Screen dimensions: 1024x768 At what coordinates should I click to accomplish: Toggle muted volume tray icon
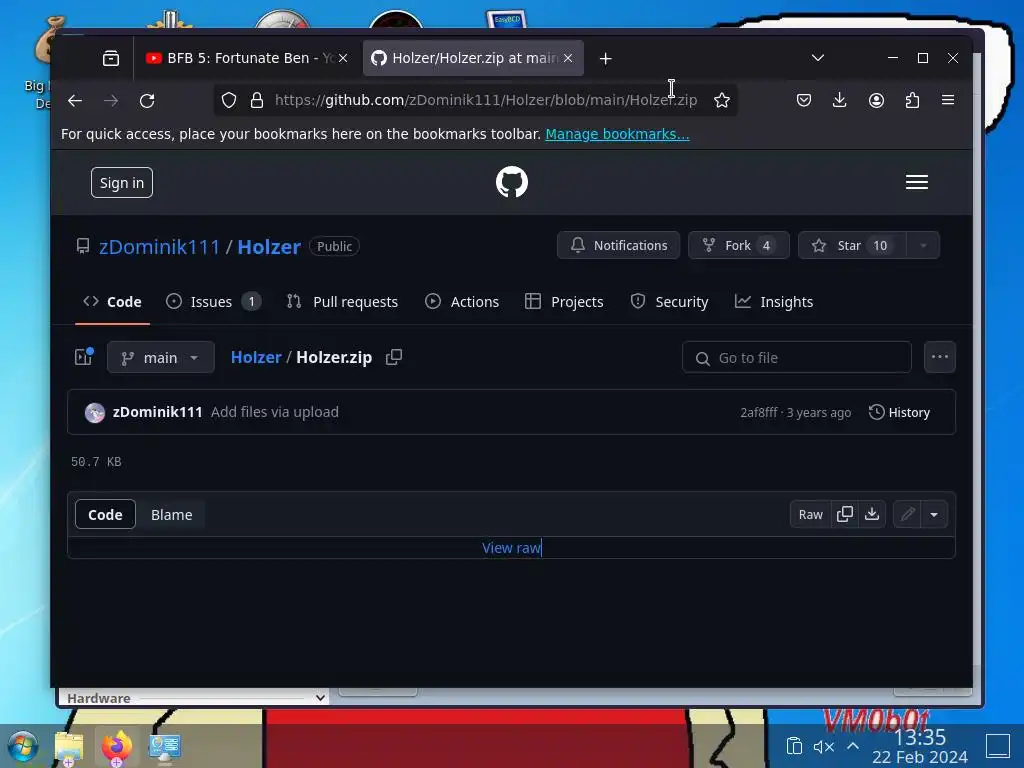pyautogui.click(x=824, y=746)
